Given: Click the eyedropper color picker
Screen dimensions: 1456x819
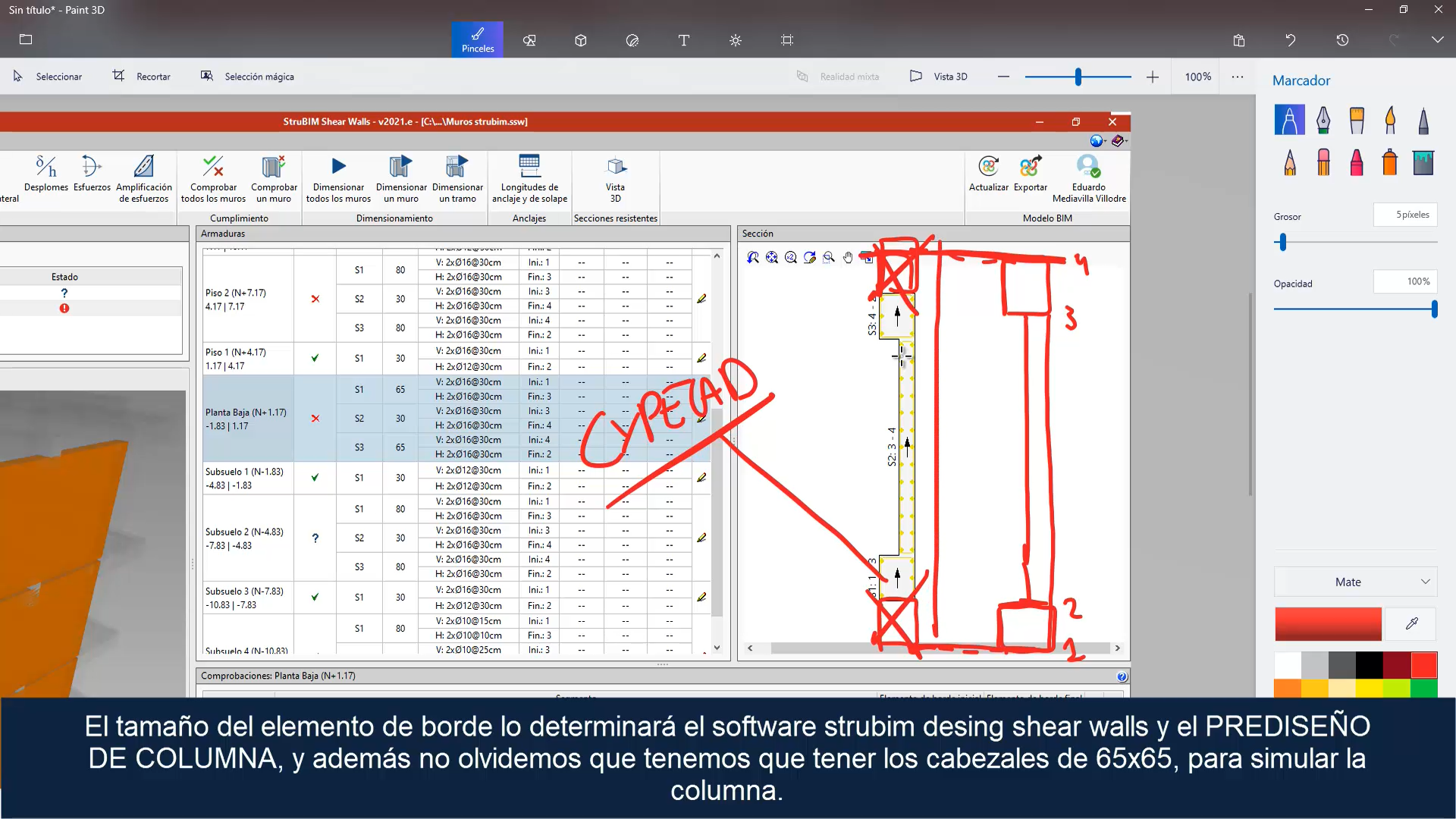Looking at the screenshot, I should click(1411, 623).
